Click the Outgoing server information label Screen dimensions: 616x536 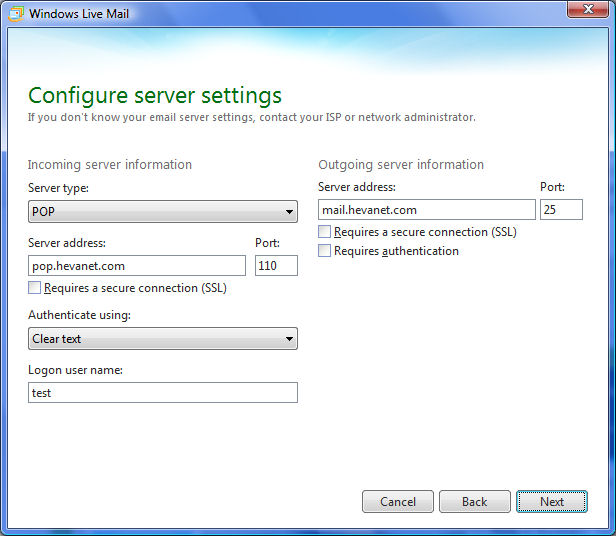coord(401,165)
